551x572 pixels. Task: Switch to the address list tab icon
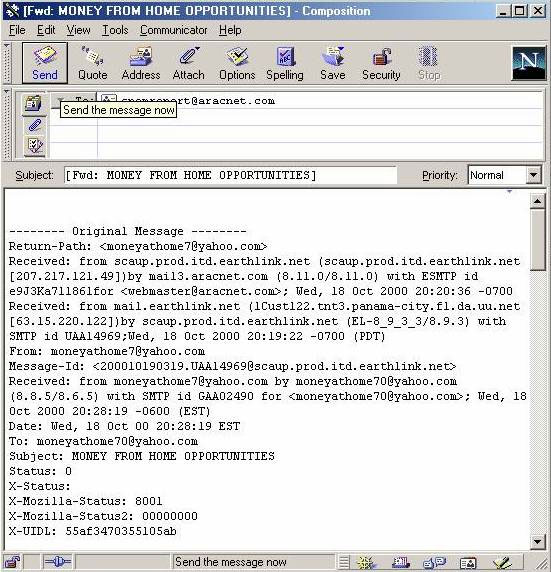click(x=34, y=104)
